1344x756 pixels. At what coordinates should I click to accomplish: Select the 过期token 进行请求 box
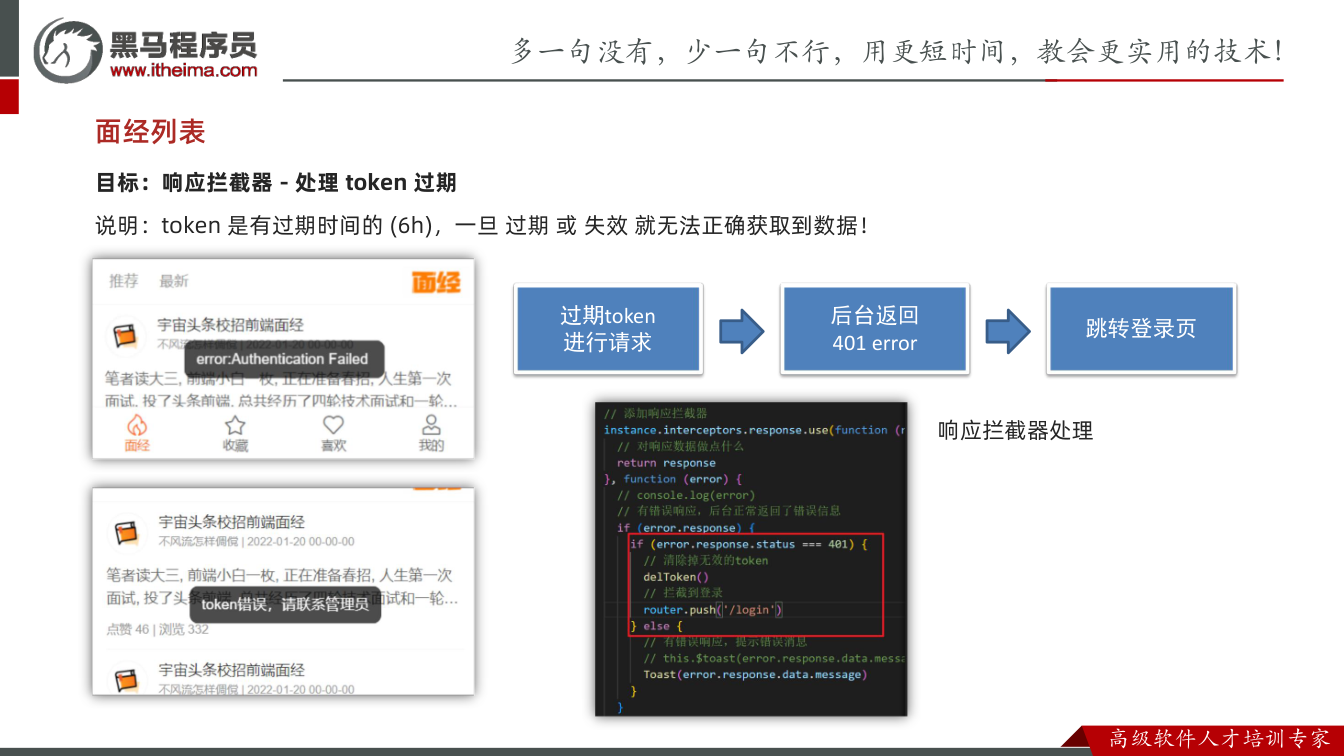click(x=608, y=329)
